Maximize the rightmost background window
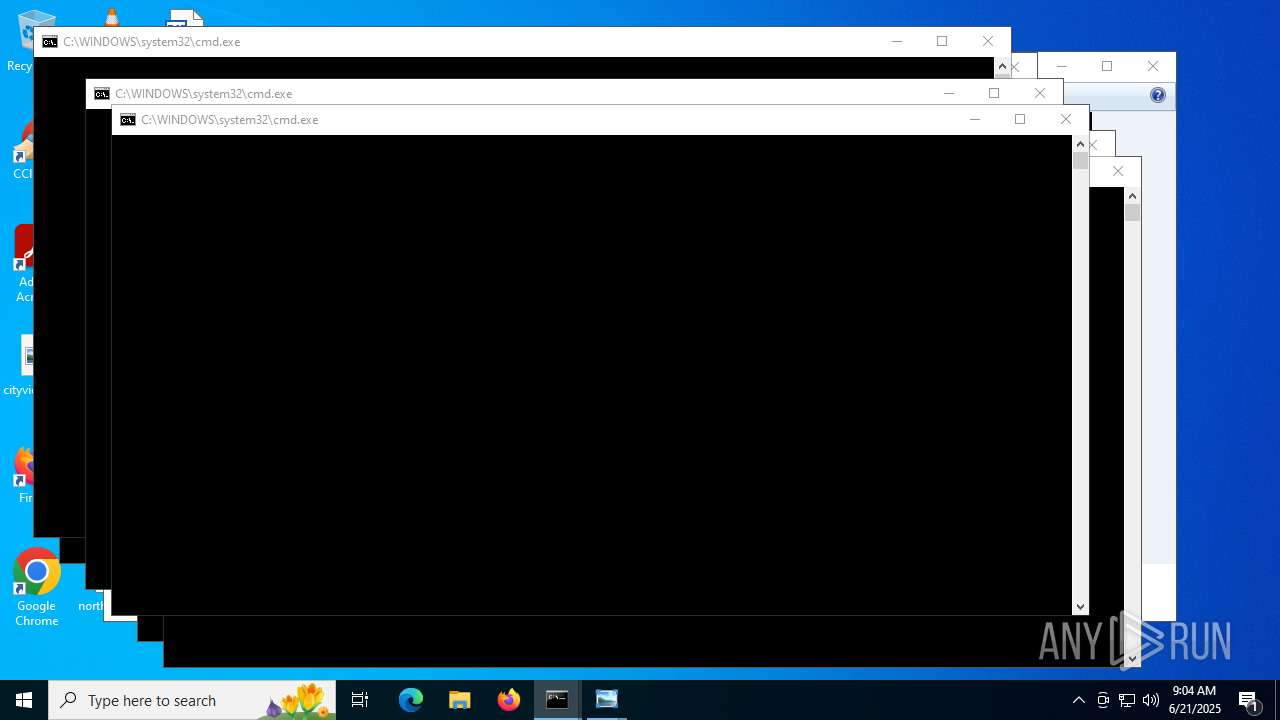The height and width of the screenshot is (720, 1280). 1107,66
